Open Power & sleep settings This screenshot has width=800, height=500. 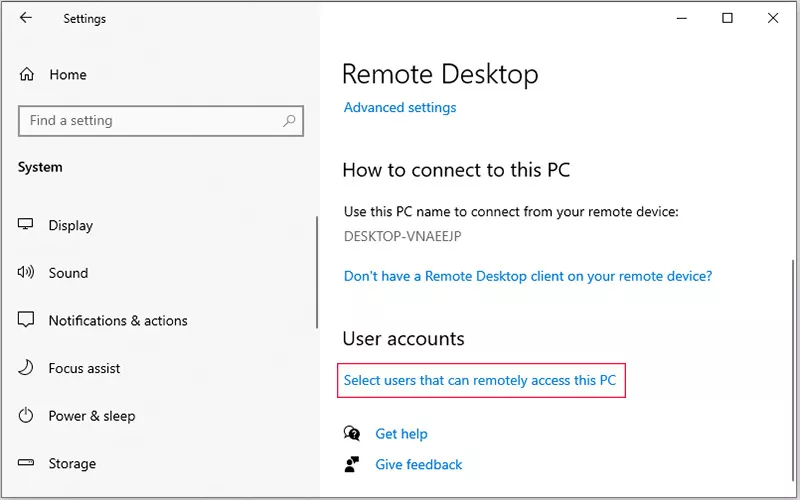coord(92,416)
